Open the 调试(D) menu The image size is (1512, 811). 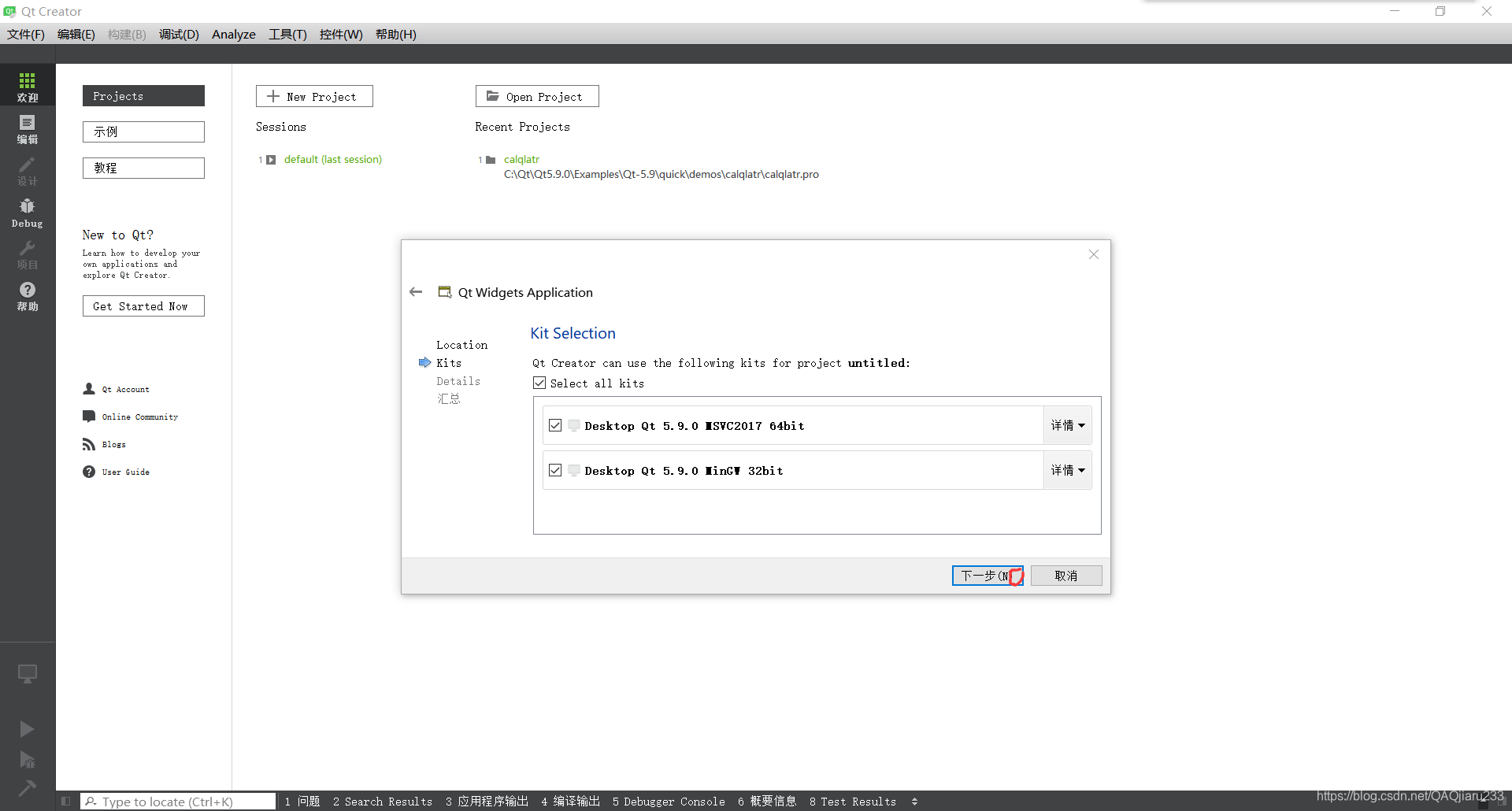pos(179,35)
